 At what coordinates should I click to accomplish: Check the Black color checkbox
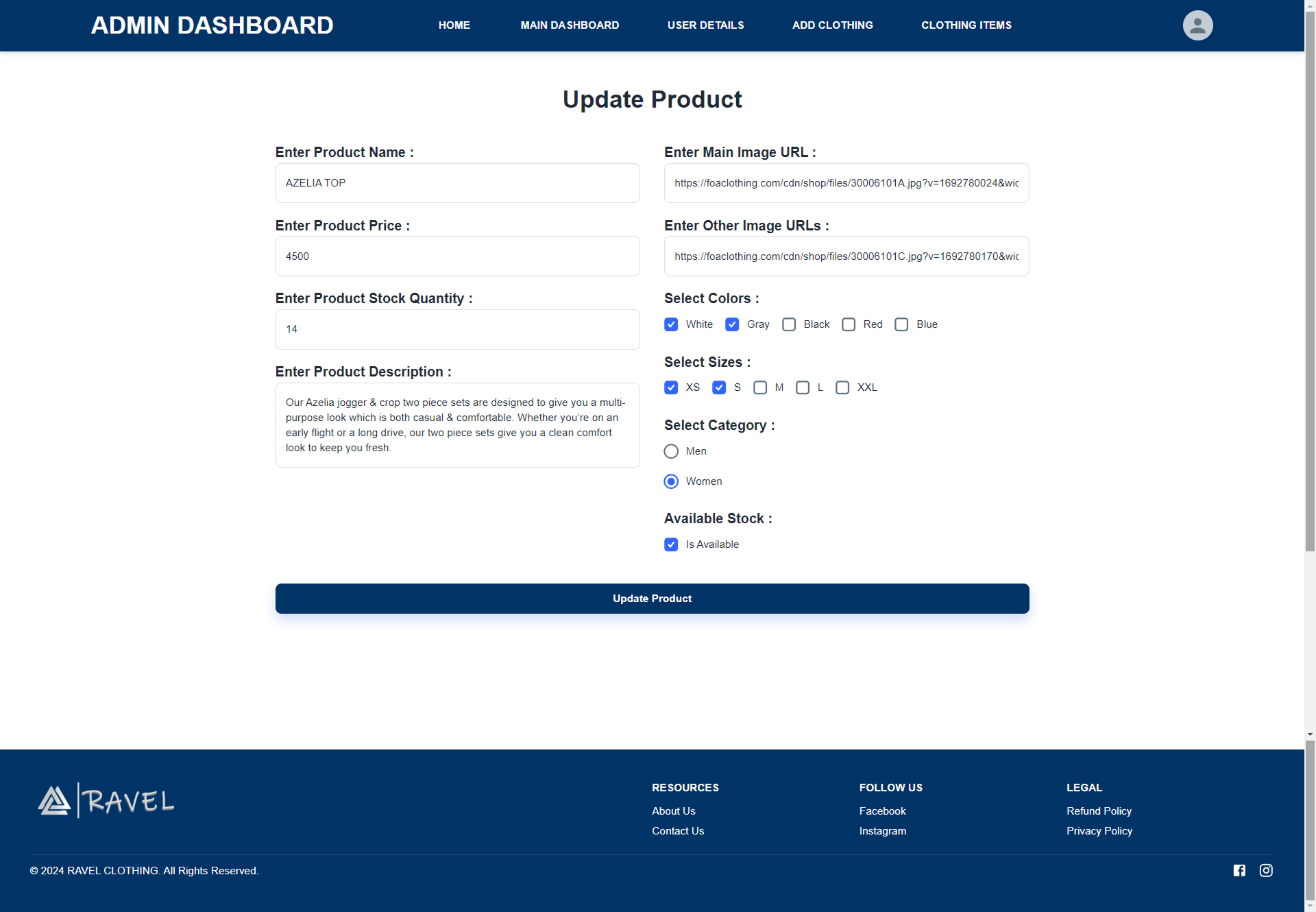(789, 324)
